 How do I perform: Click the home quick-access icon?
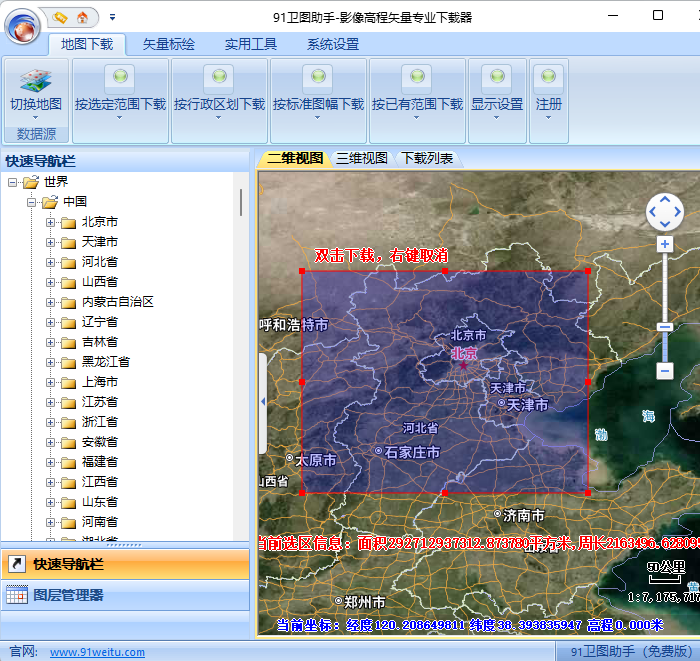(83, 17)
